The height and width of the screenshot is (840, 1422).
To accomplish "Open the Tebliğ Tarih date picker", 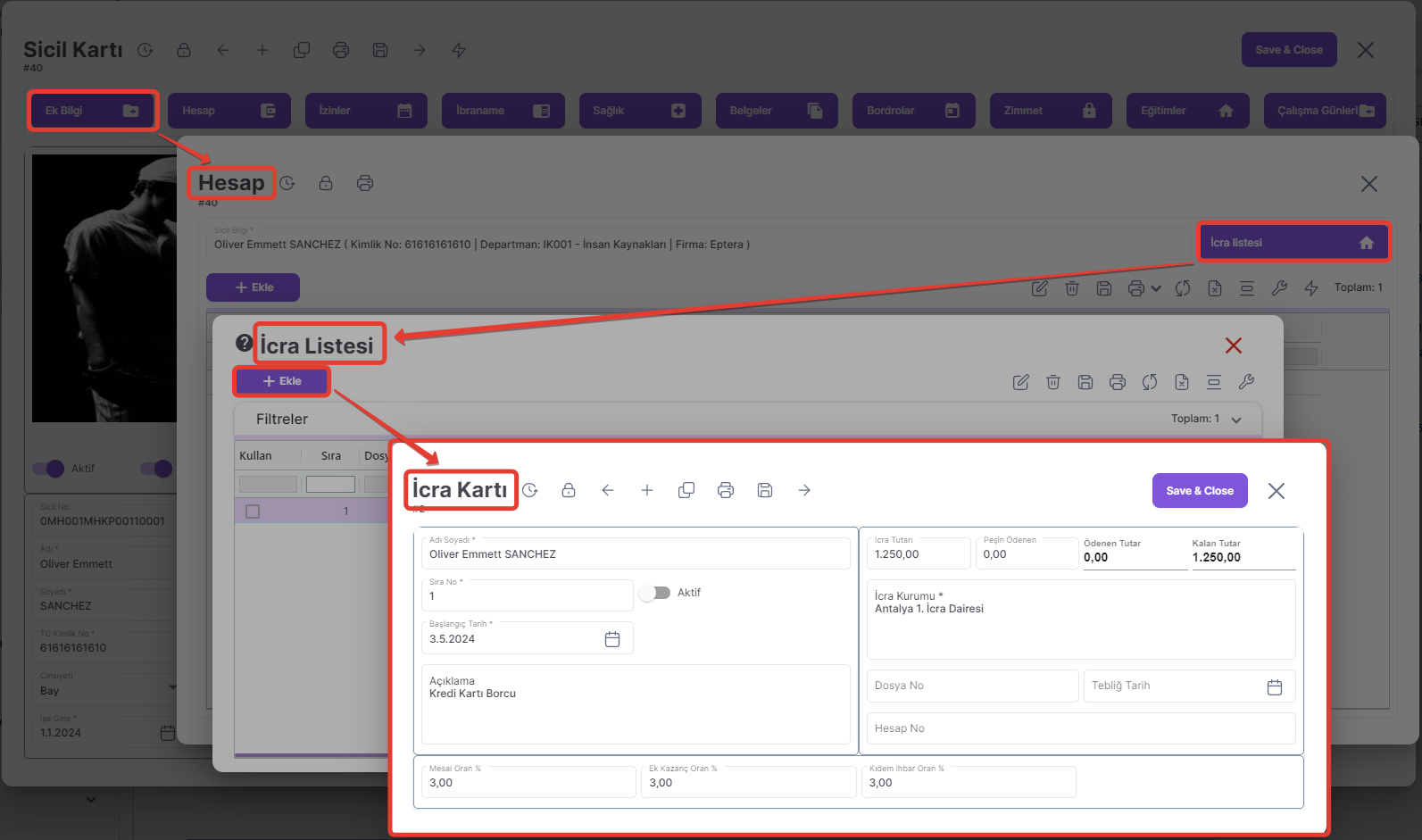I will point(1275,686).
